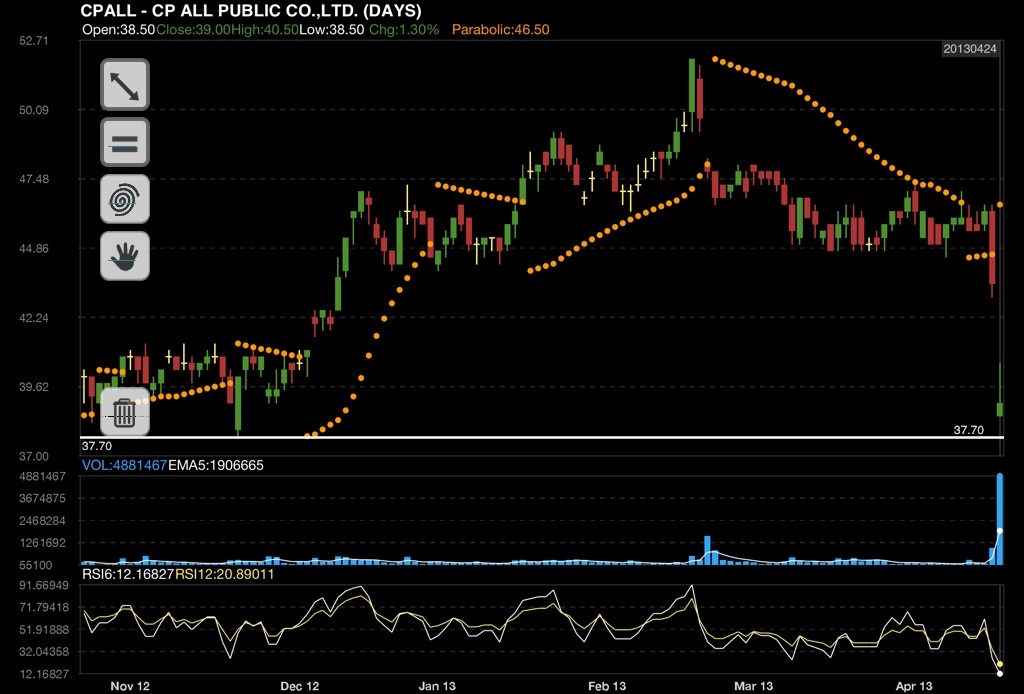Click the RSI12:20.89011 label
This screenshot has width=1024, height=694.
pyautogui.click(x=225, y=575)
